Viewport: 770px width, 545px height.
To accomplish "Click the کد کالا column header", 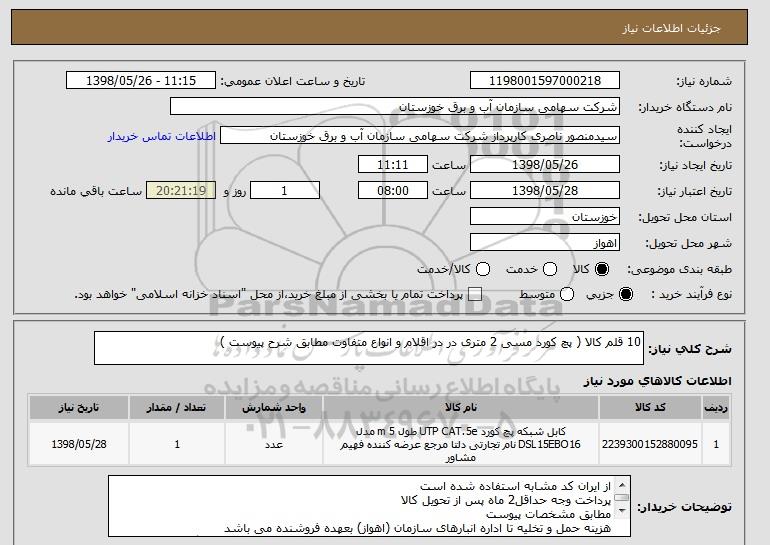I will click(x=650, y=408).
